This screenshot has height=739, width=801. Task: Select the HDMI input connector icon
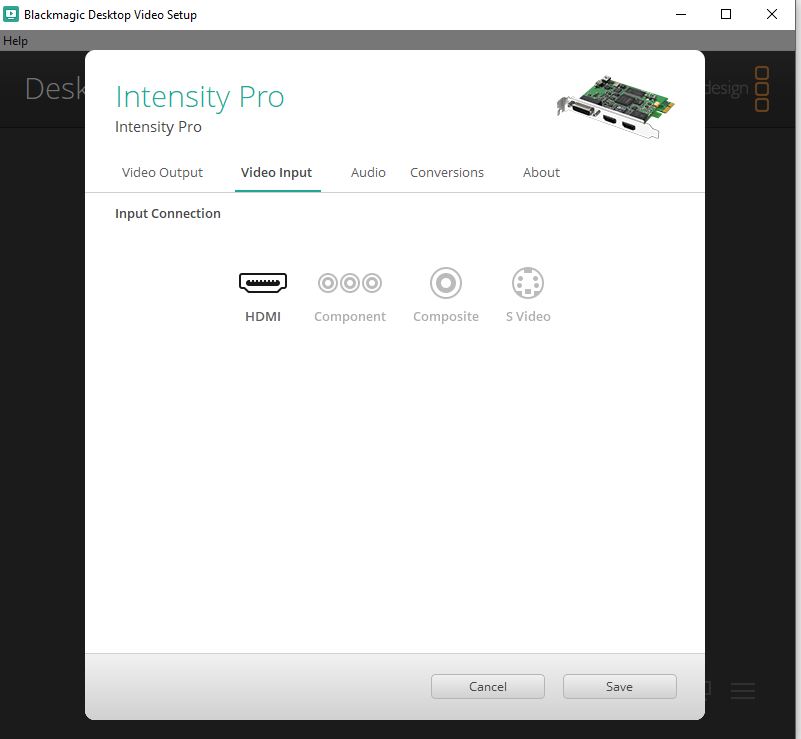point(263,282)
